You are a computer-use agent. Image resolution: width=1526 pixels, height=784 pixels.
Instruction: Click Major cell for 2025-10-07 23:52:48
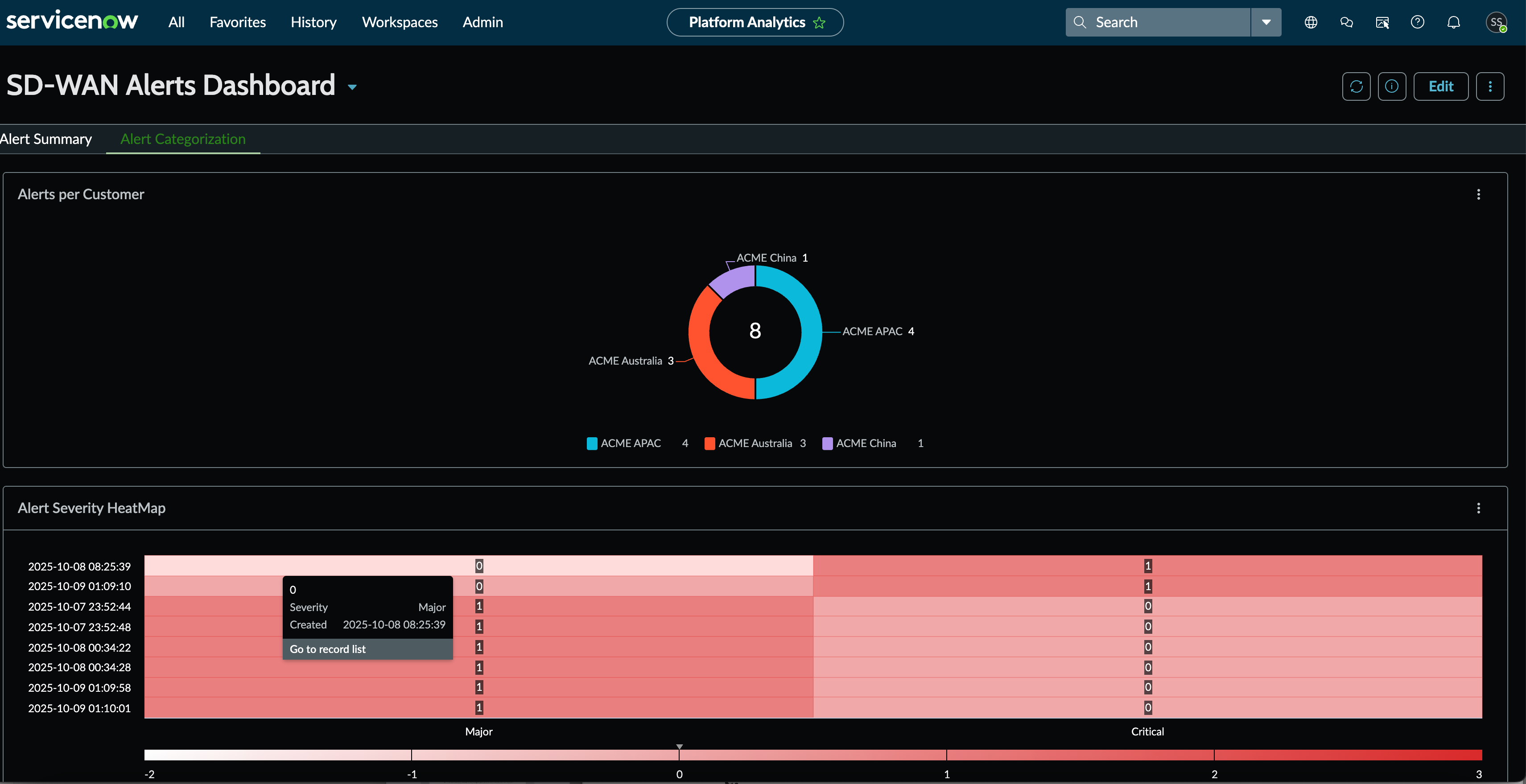[478, 627]
